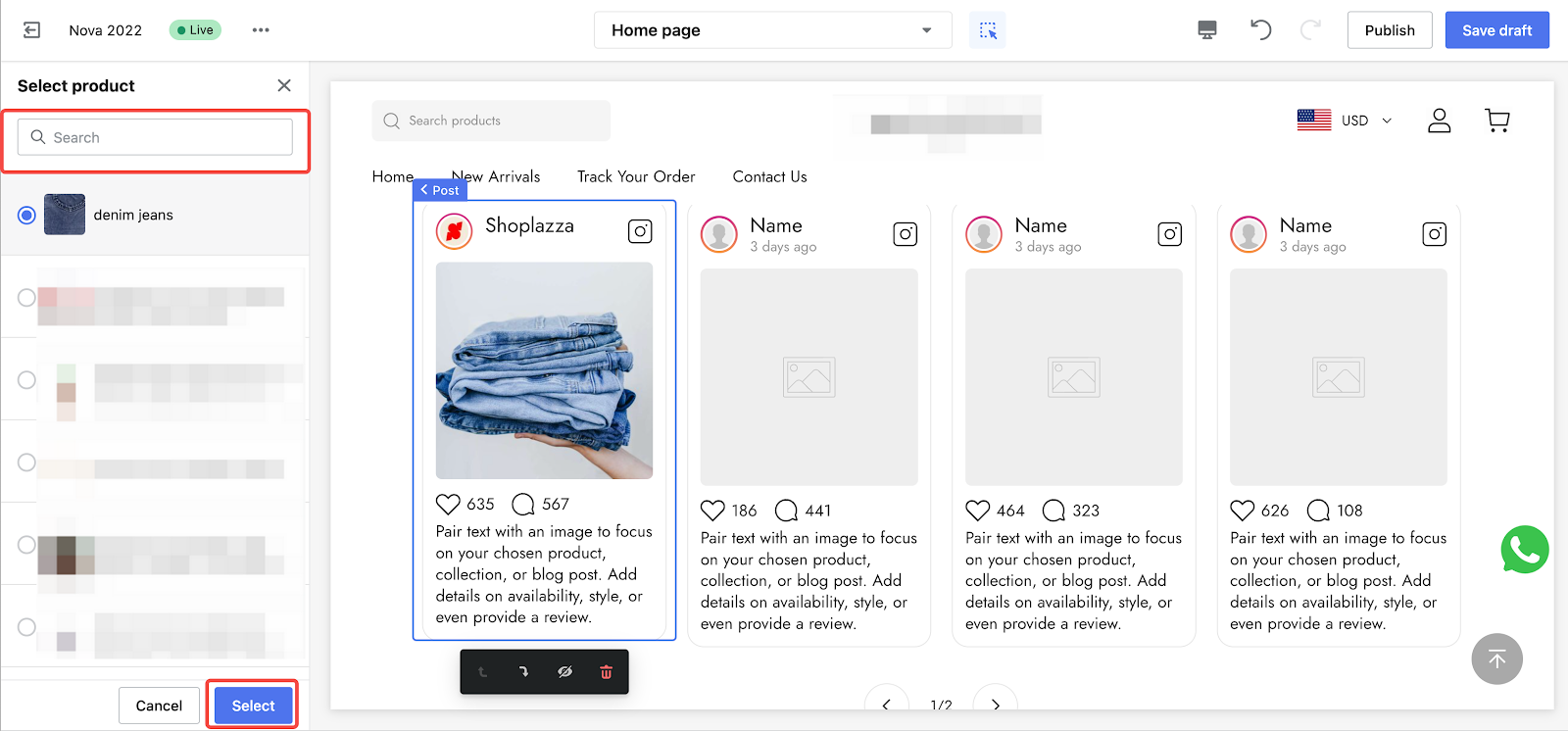
Task: Open Track Your Order menu item
Action: click(x=636, y=176)
